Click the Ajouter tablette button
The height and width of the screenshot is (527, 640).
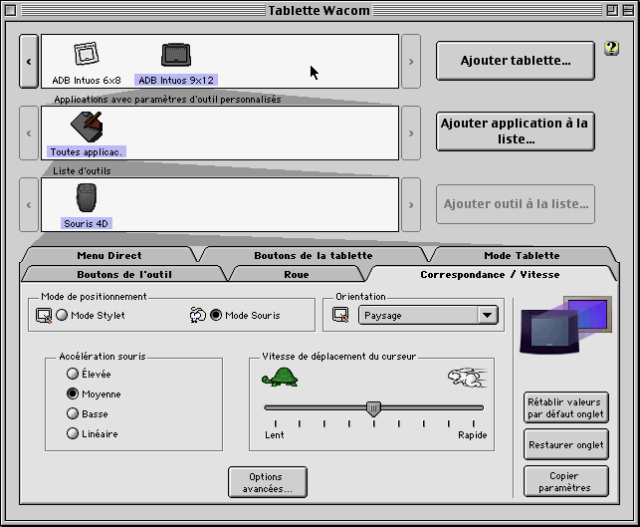[515, 60]
